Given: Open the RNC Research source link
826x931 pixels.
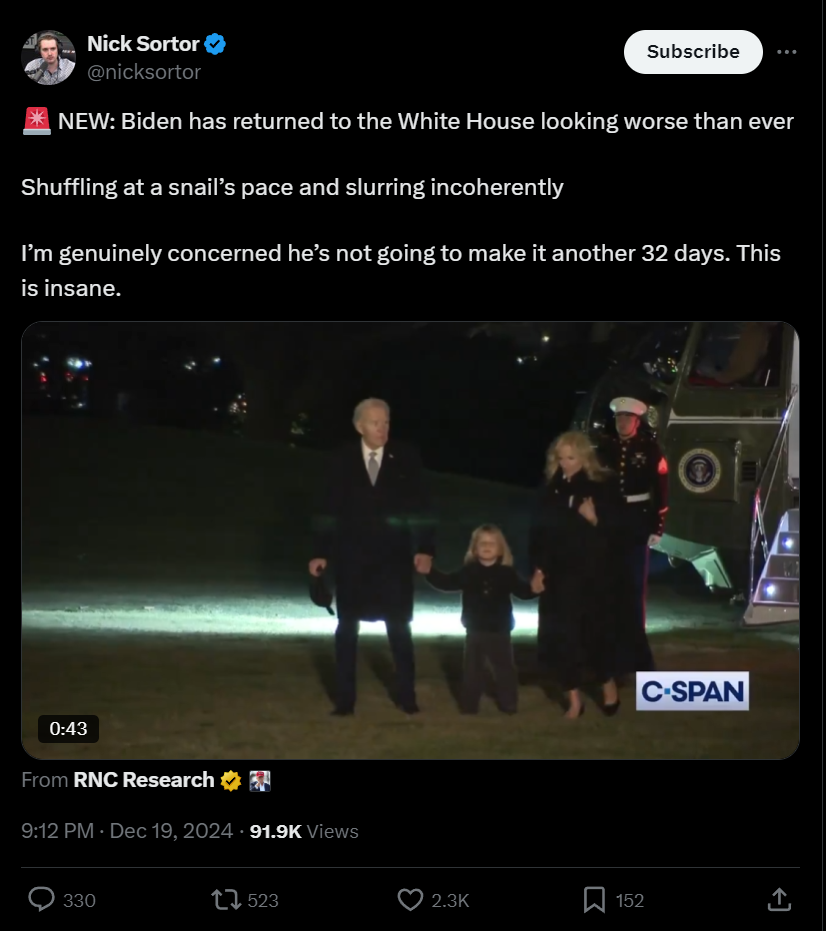Looking at the screenshot, I should pyautogui.click(x=144, y=780).
